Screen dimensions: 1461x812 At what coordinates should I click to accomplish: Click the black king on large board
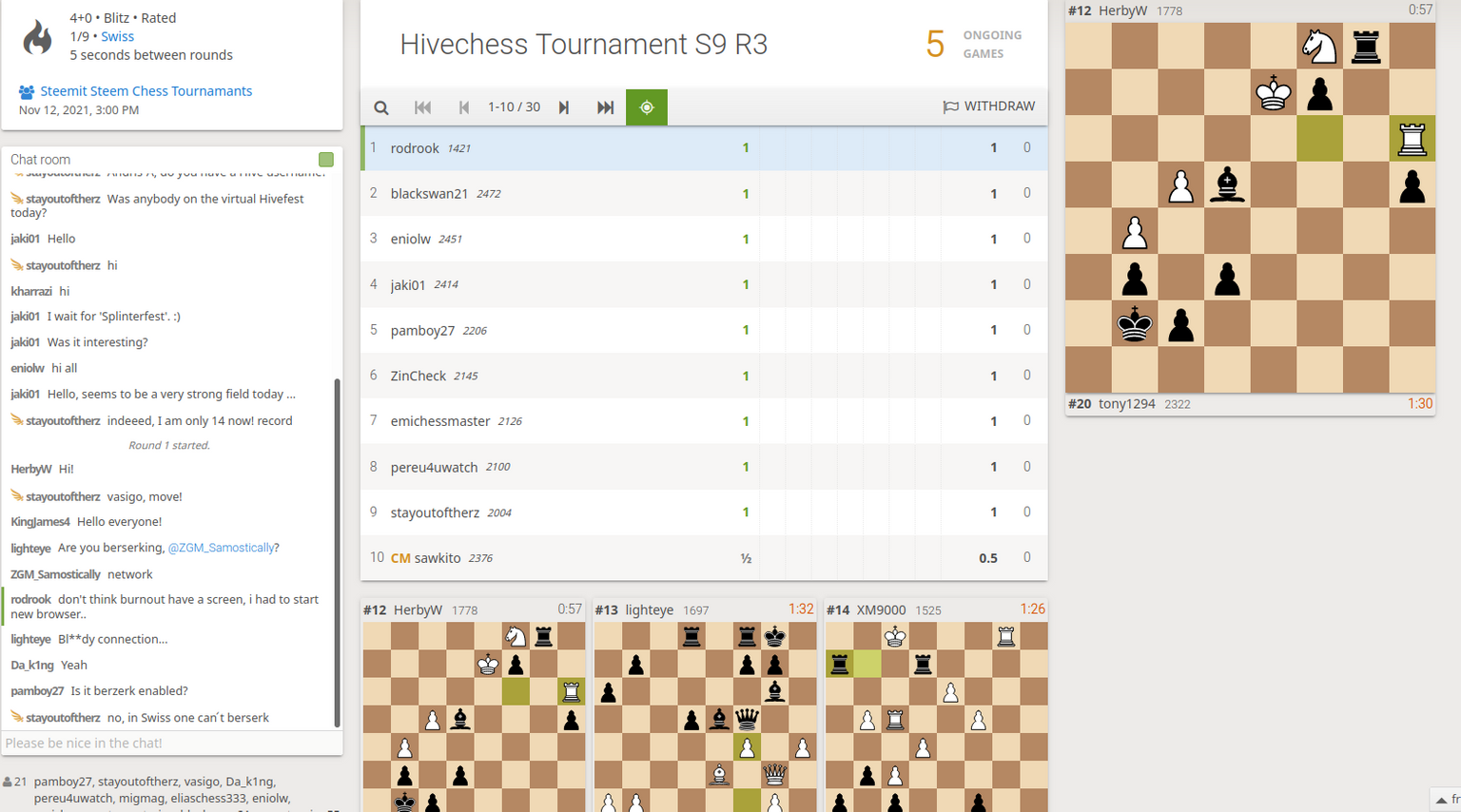(1135, 323)
